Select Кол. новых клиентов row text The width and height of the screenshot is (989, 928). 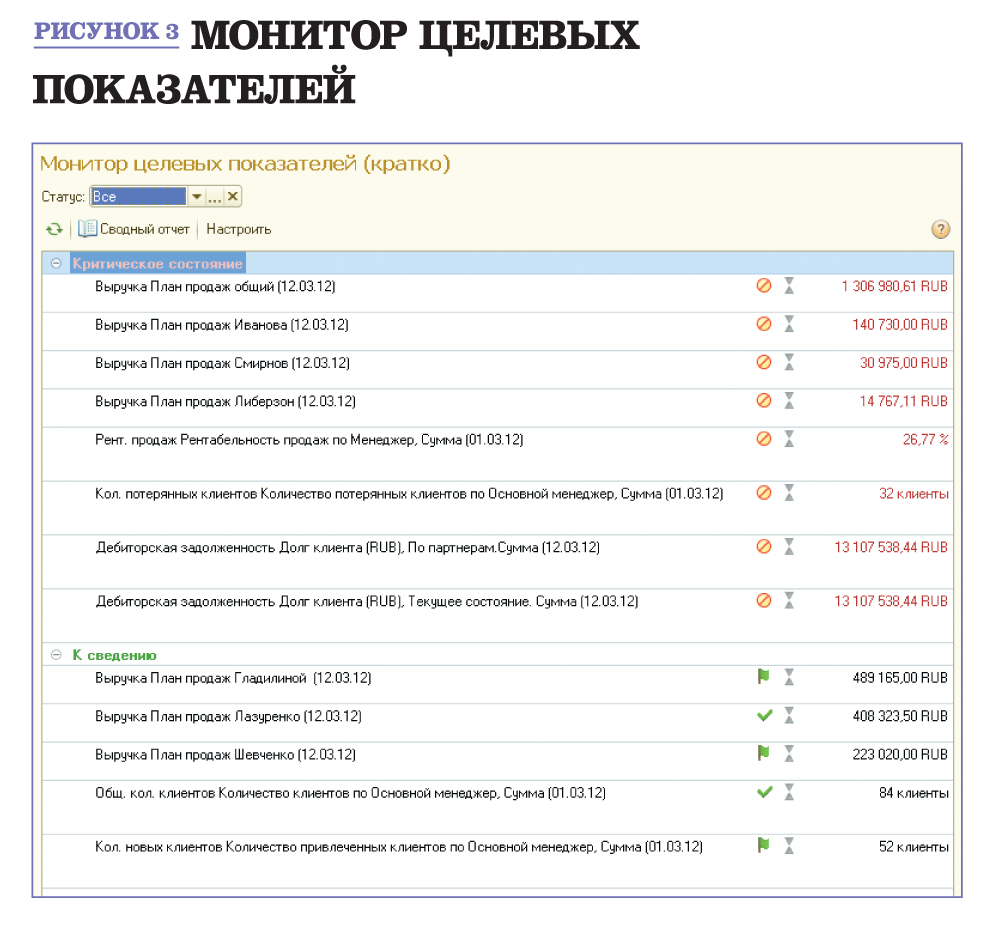[x=399, y=847]
